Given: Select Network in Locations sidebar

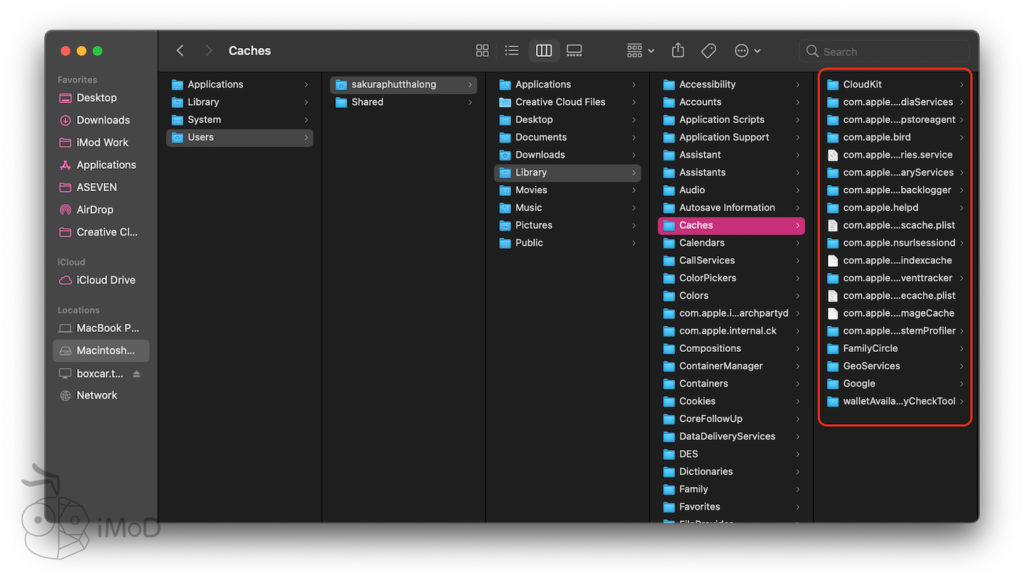Looking at the screenshot, I should click(x=97, y=395).
